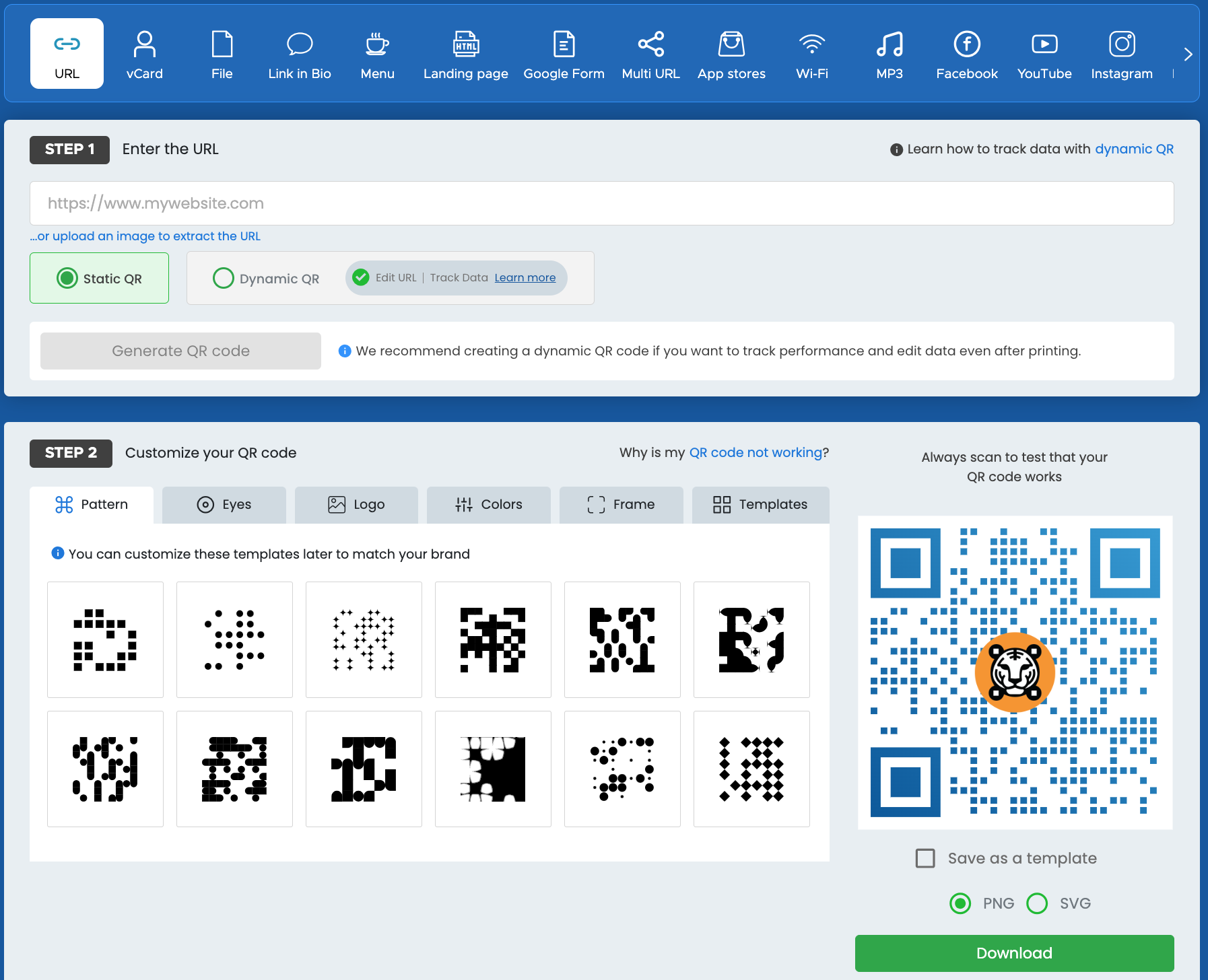
Task: Click the Generate QR code button
Action: pyautogui.click(x=180, y=351)
